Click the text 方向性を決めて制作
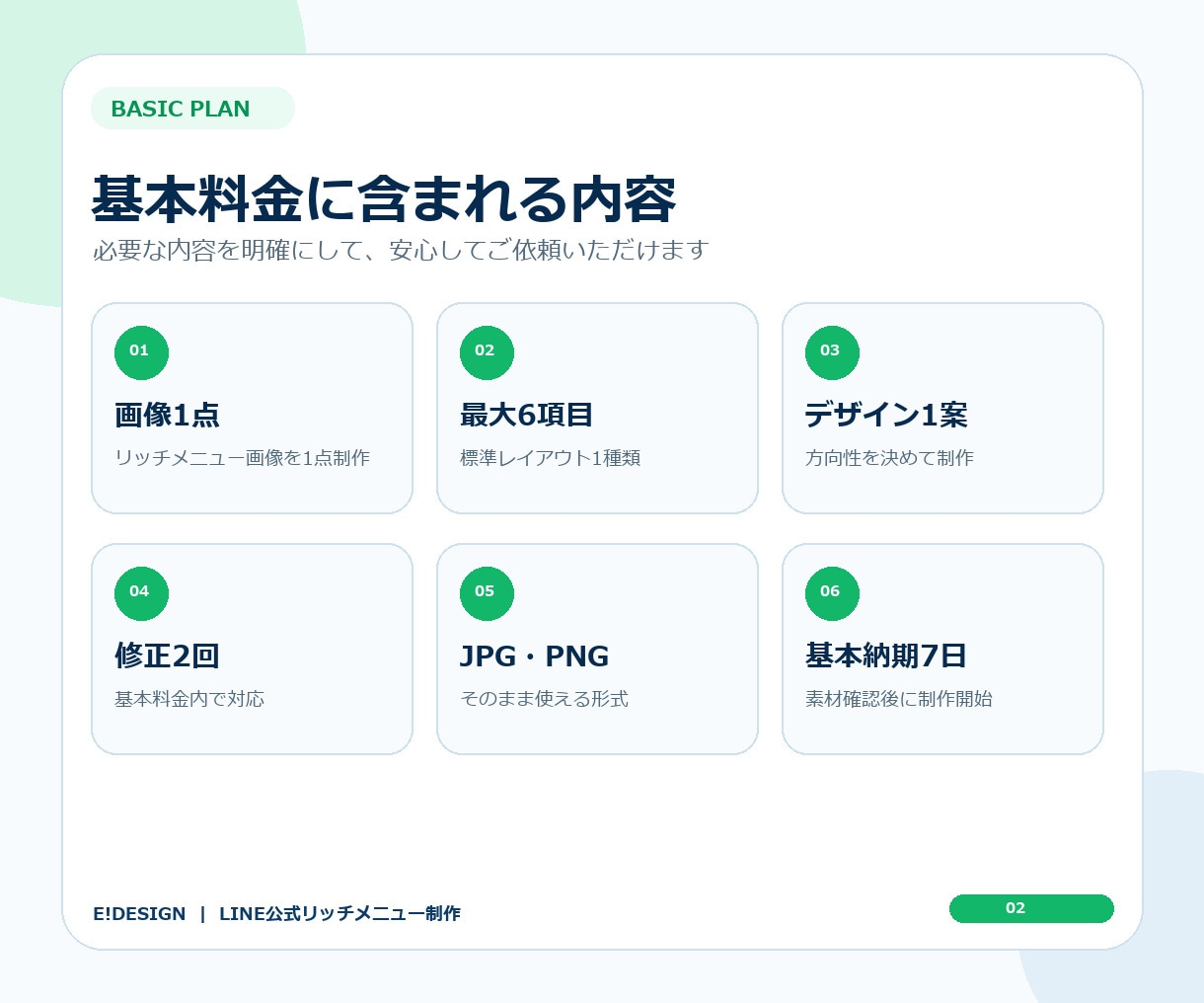 (889, 458)
